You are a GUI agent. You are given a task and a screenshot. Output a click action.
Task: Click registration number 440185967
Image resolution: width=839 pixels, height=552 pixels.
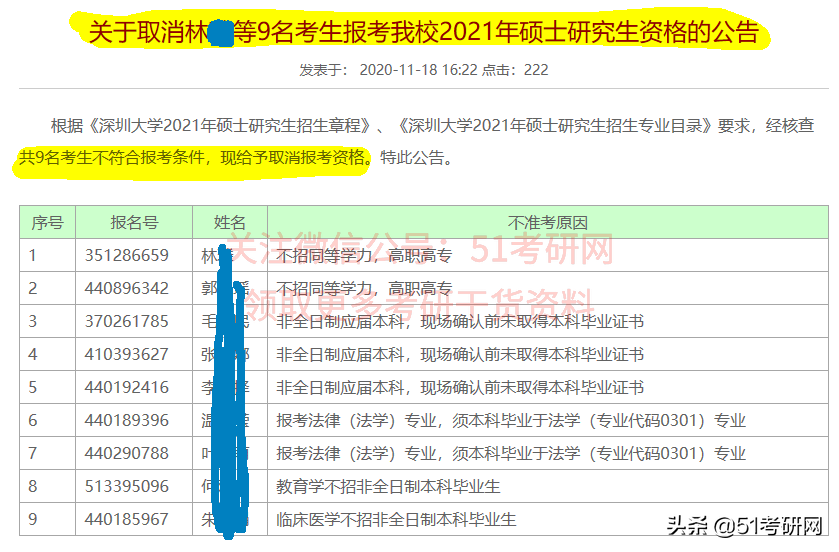[x=126, y=519]
